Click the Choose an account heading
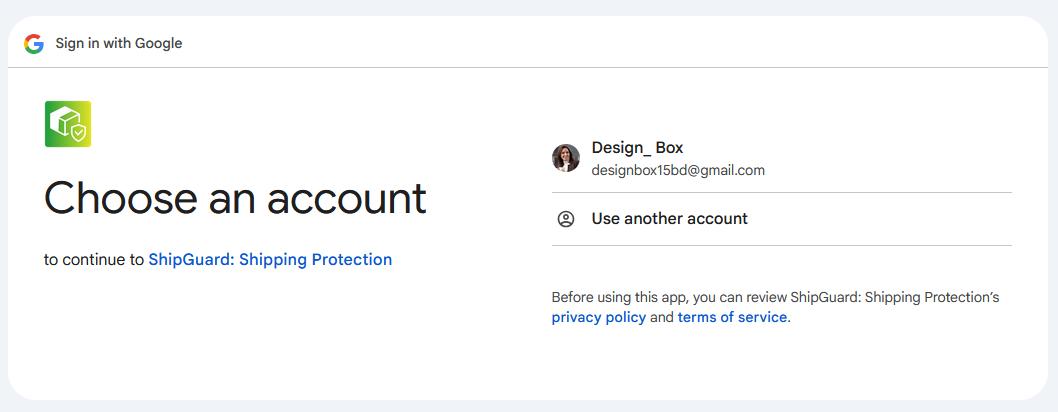This screenshot has width=1058, height=412. [x=235, y=198]
